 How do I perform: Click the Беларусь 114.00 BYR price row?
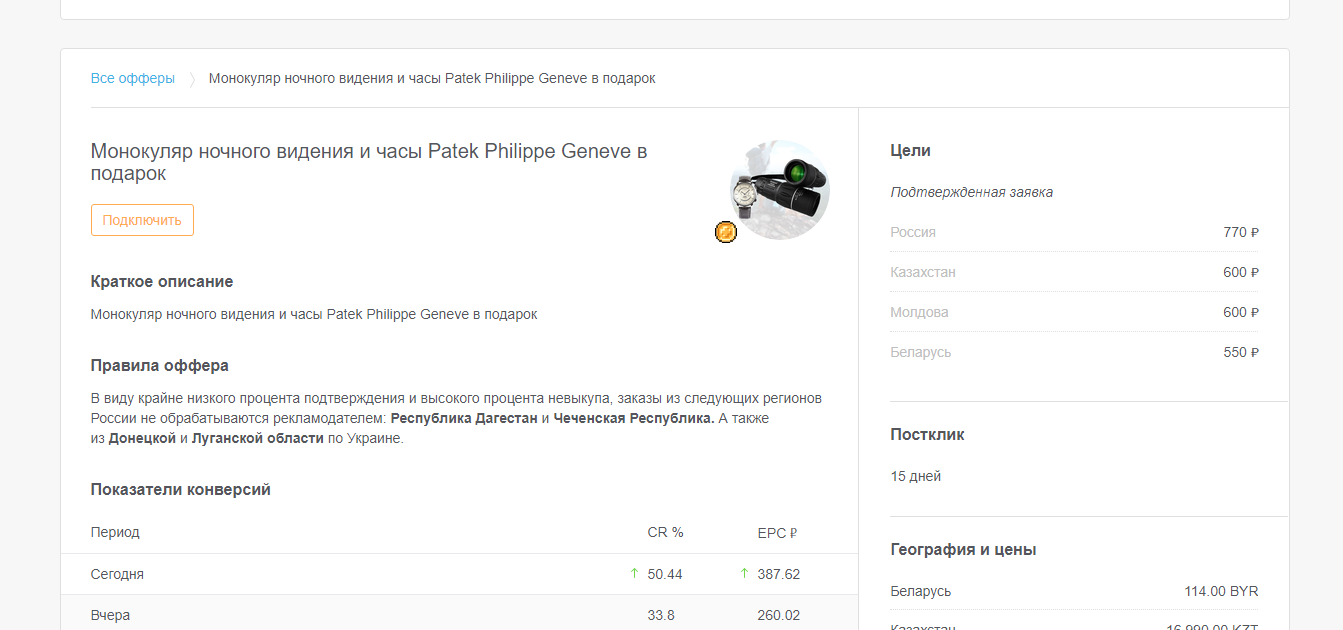pos(1073,591)
